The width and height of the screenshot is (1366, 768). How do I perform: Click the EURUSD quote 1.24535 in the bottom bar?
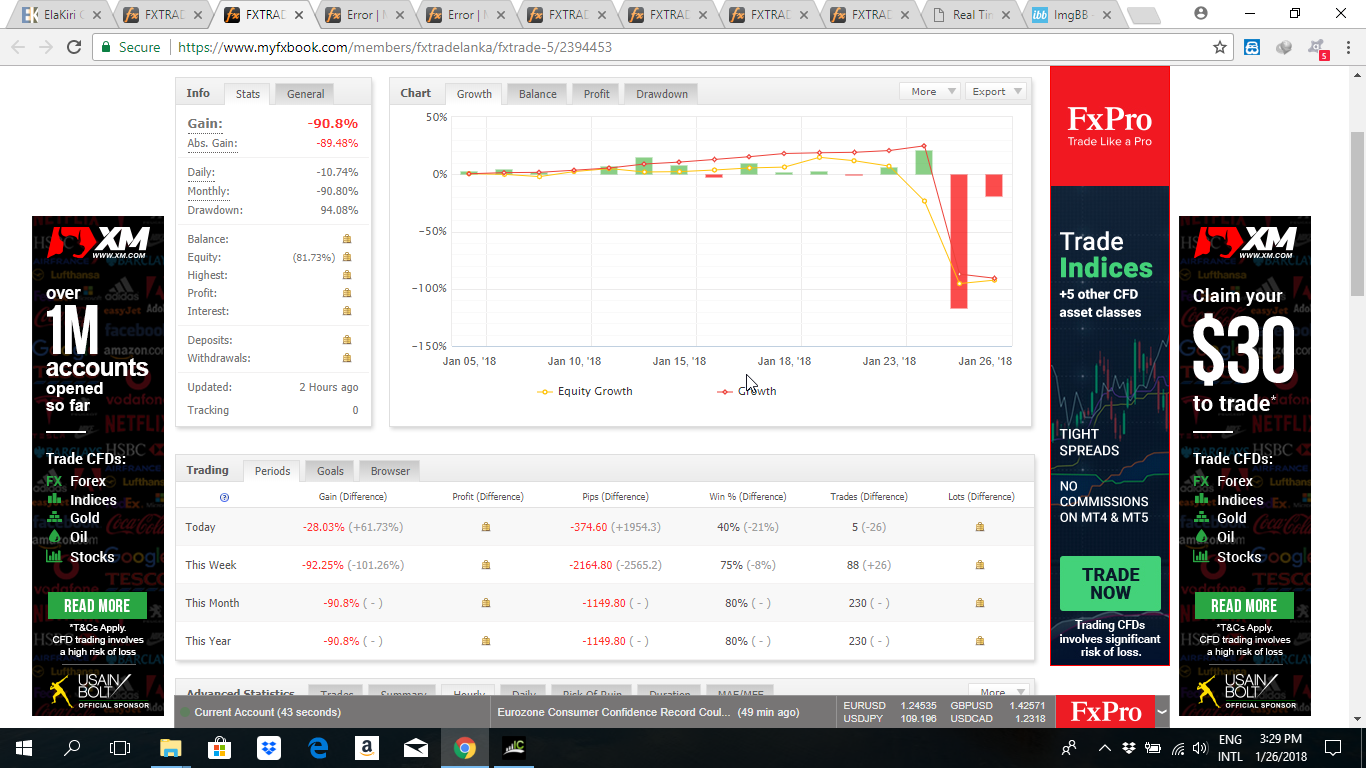(921, 705)
